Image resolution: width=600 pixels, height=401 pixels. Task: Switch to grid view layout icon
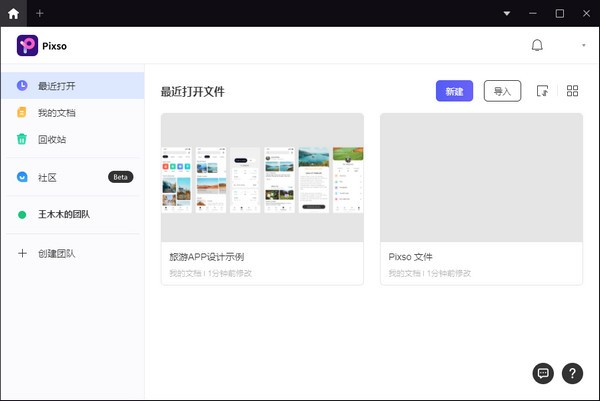click(573, 91)
